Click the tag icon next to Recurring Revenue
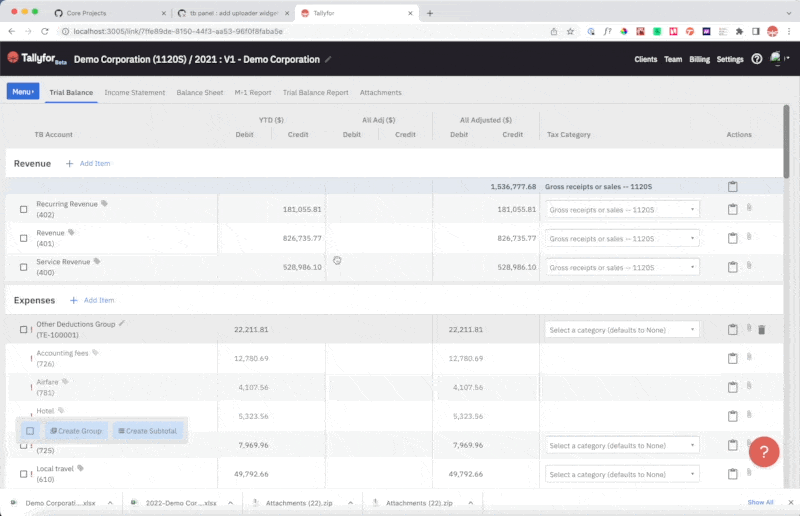The image size is (800, 516). [104, 204]
